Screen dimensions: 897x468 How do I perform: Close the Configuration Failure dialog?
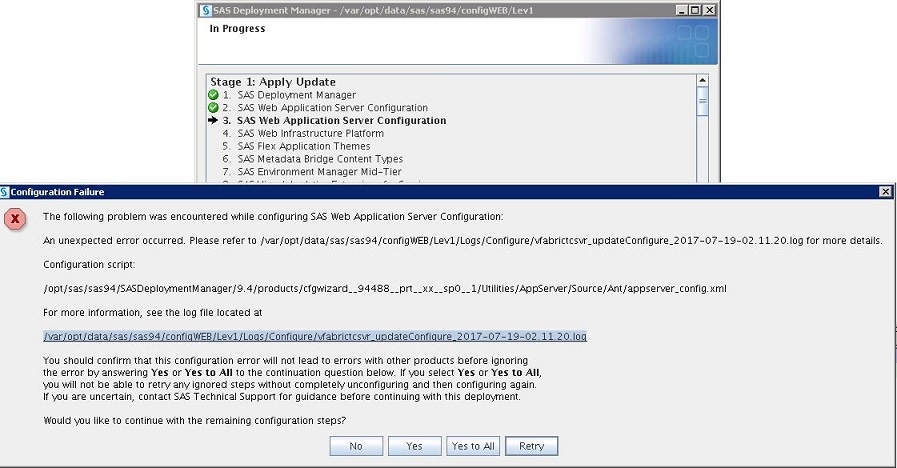(x=885, y=191)
